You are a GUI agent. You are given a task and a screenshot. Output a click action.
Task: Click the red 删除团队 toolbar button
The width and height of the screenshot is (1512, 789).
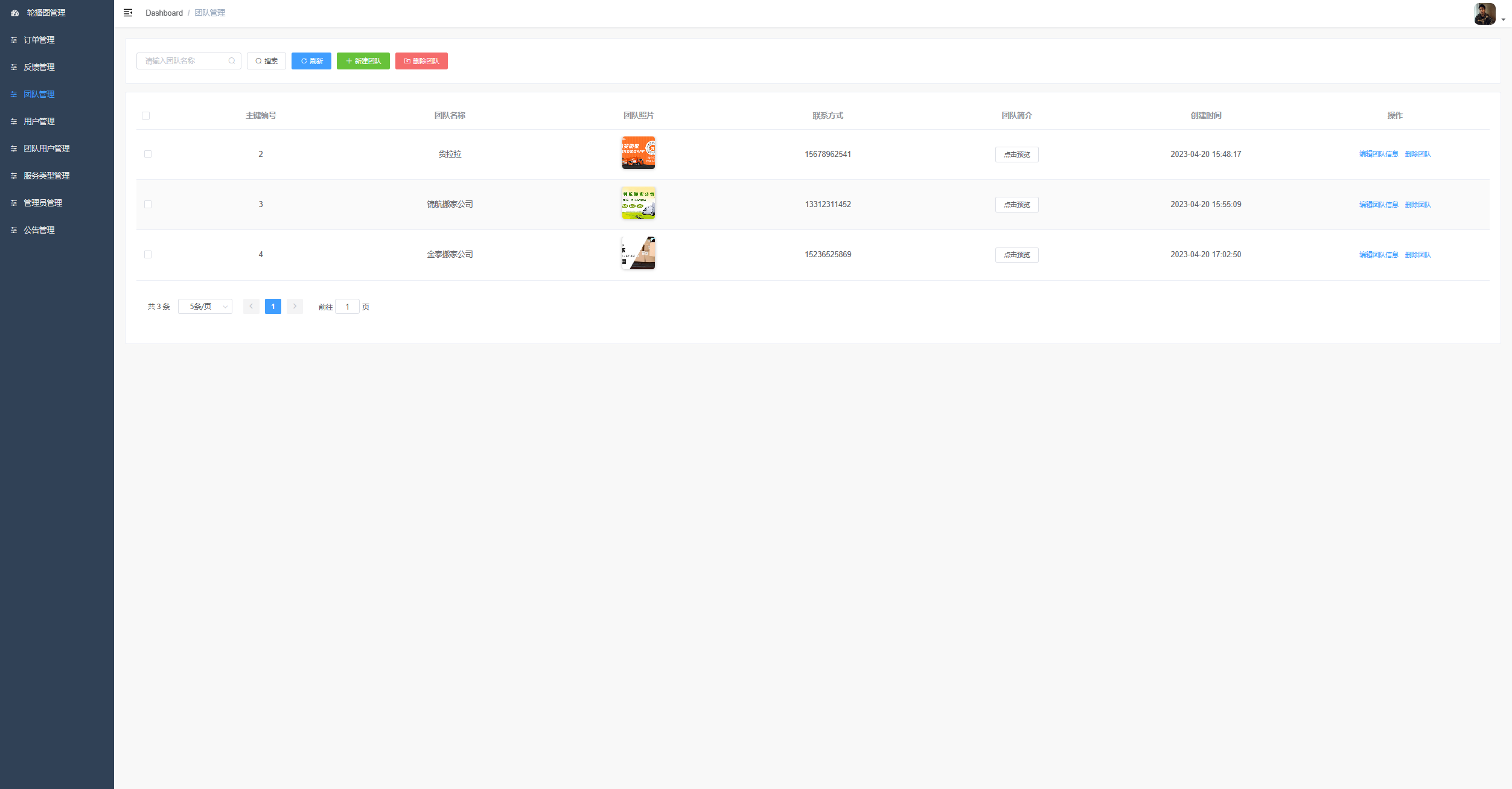pos(421,61)
